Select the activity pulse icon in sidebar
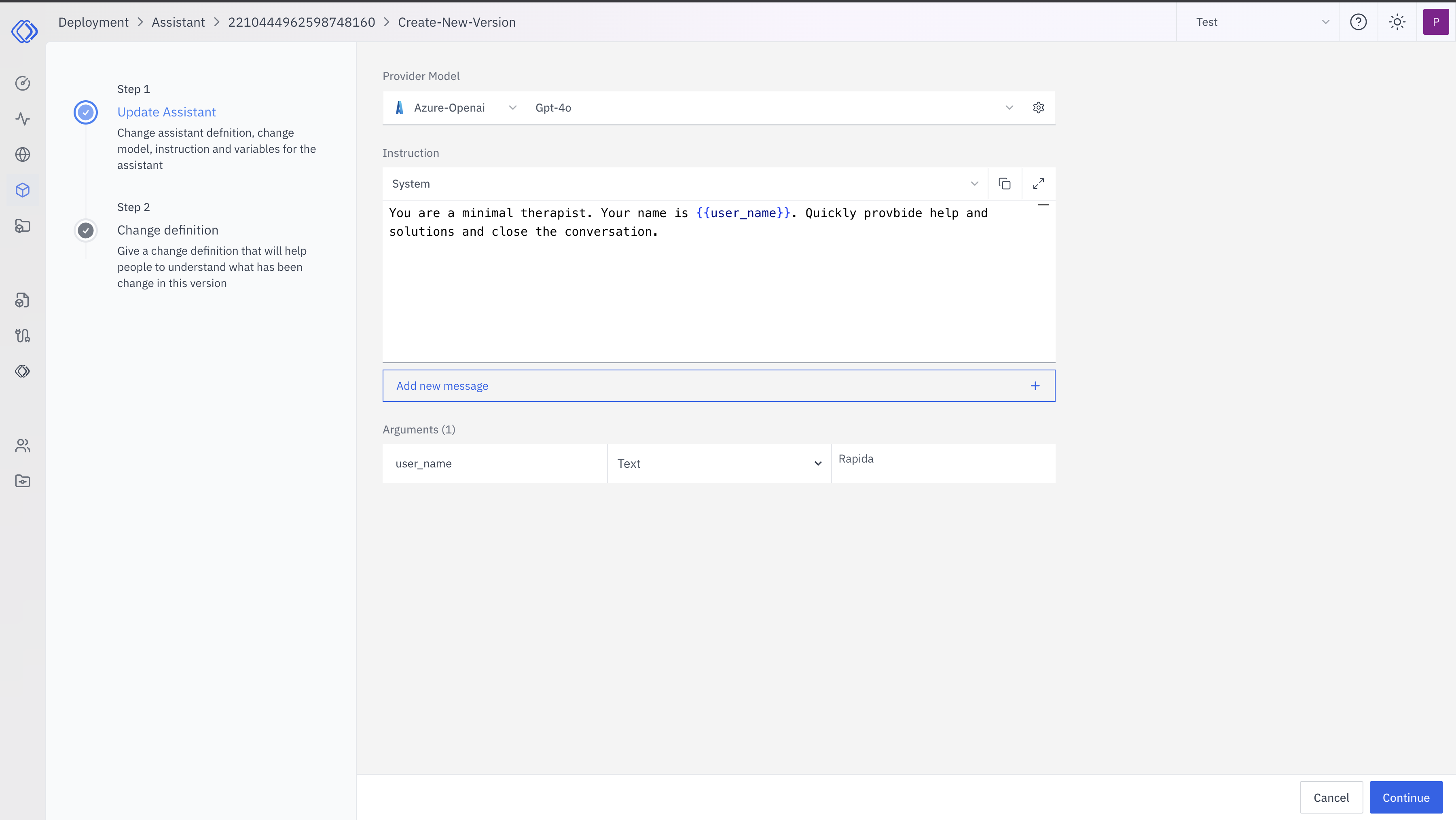 coord(23,119)
